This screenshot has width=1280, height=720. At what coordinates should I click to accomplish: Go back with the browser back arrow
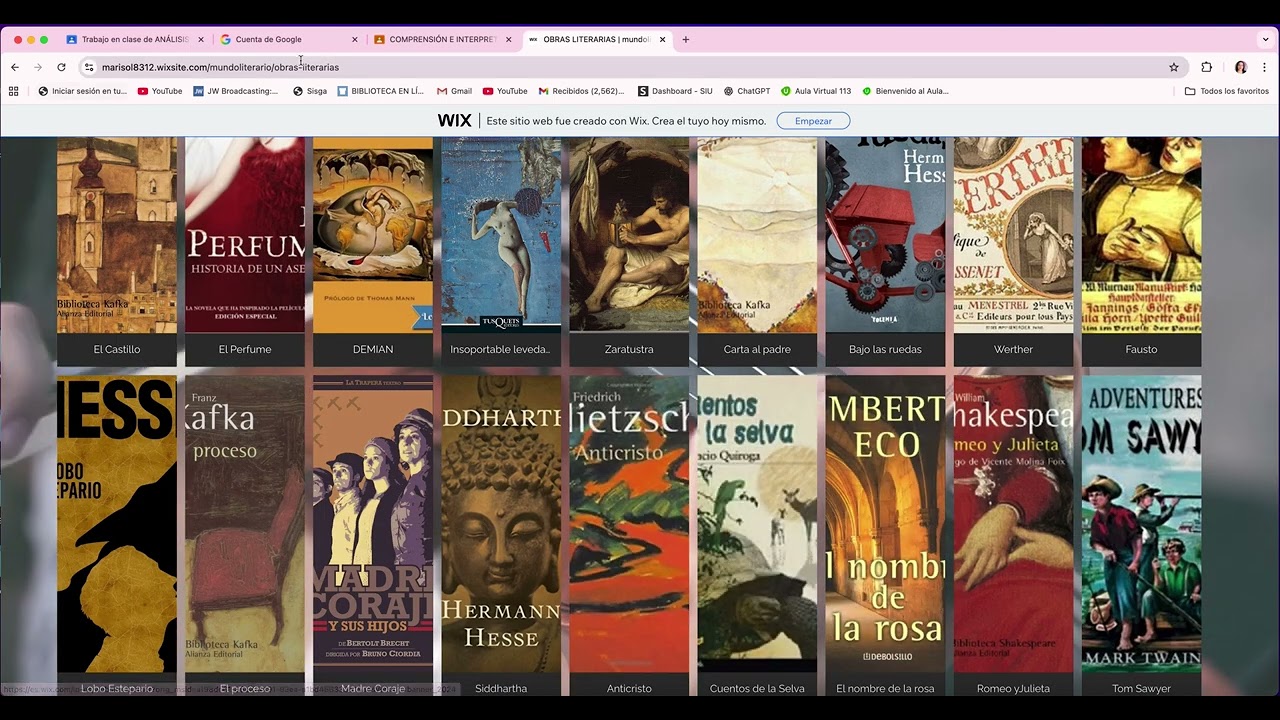tap(15, 67)
